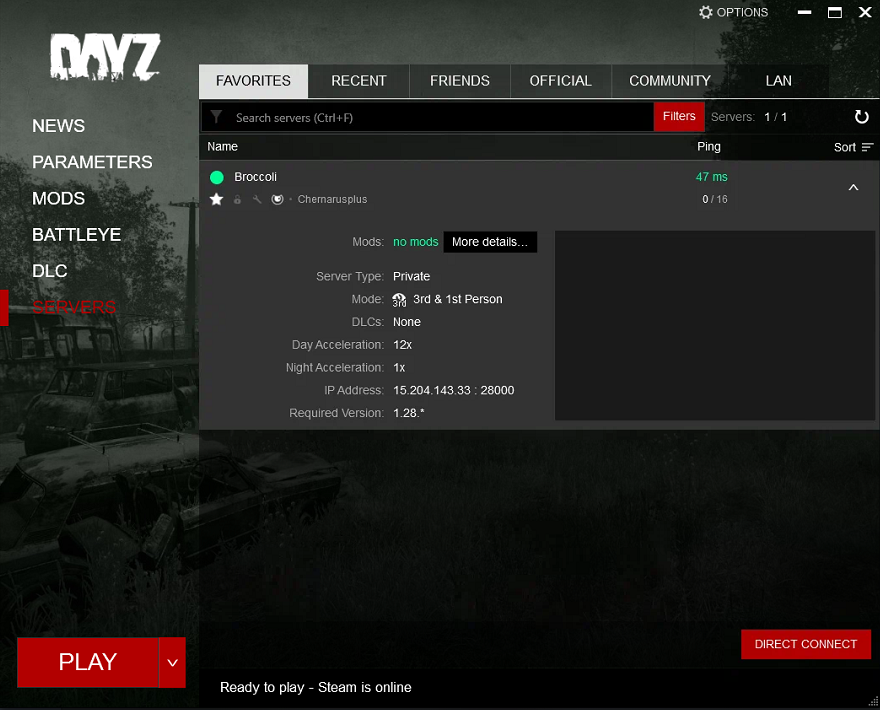Click the Direct Connect button

806,644
